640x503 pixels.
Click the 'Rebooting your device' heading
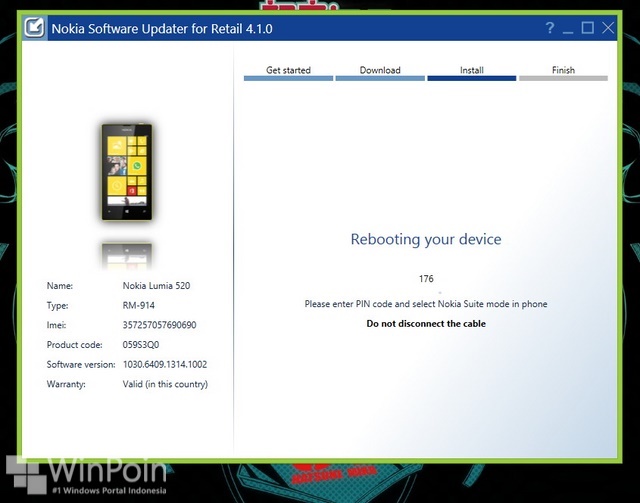pyautogui.click(x=426, y=239)
